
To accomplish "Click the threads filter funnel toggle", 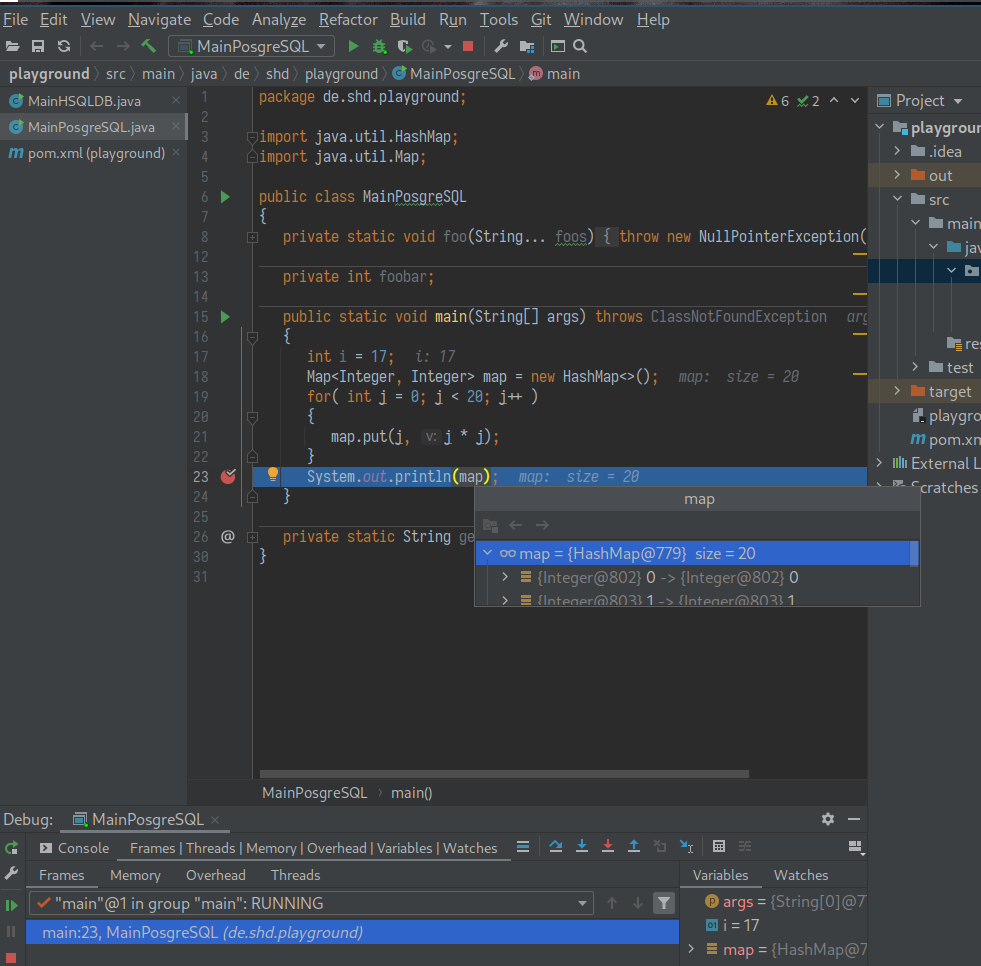I will pos(663,903).
